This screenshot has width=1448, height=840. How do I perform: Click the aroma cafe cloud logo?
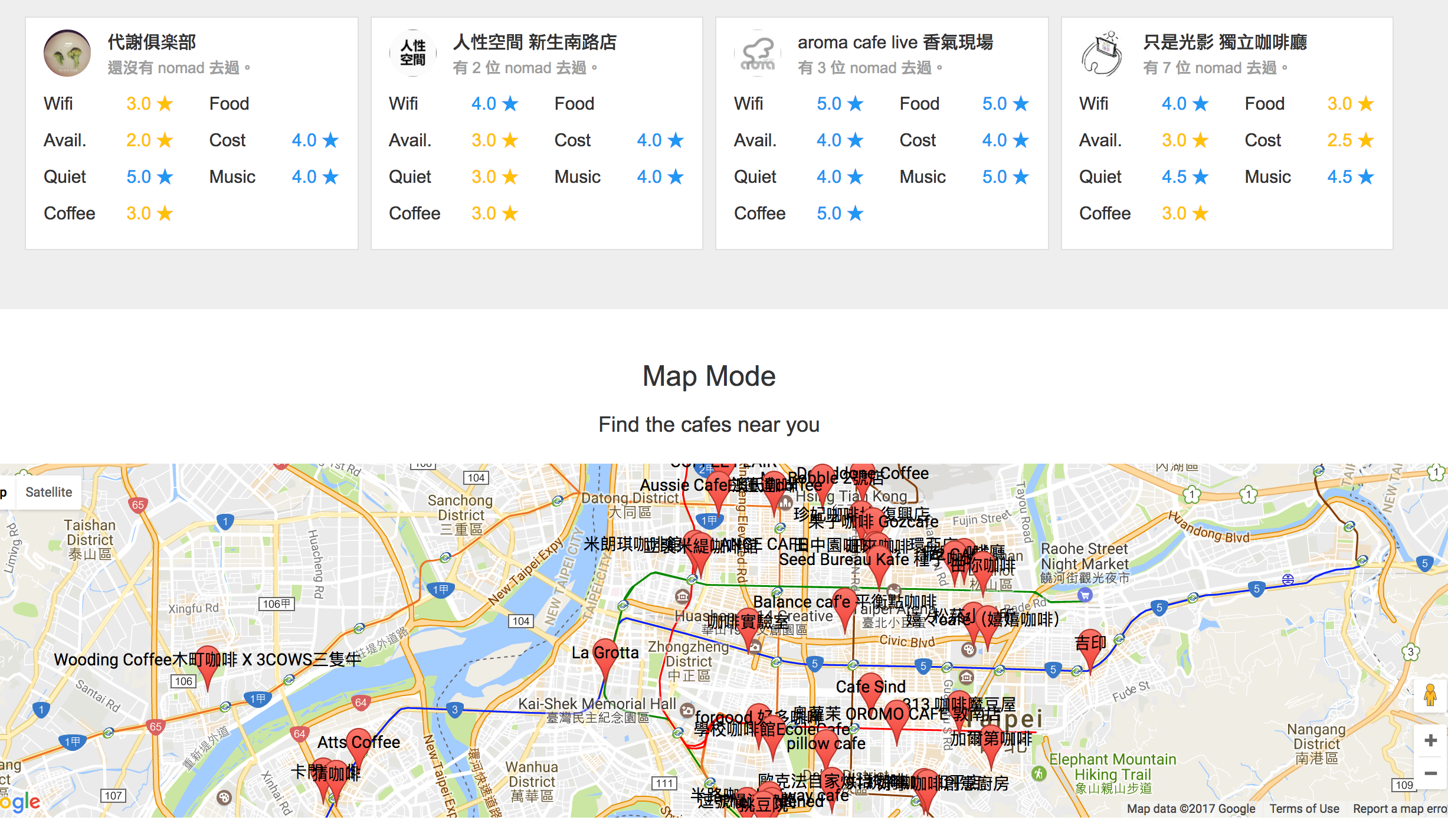pos(758,53)
